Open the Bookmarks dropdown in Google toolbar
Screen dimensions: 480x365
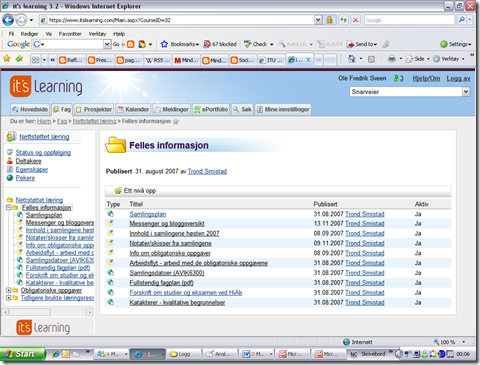pyautogui.click(x=197, y=44)
